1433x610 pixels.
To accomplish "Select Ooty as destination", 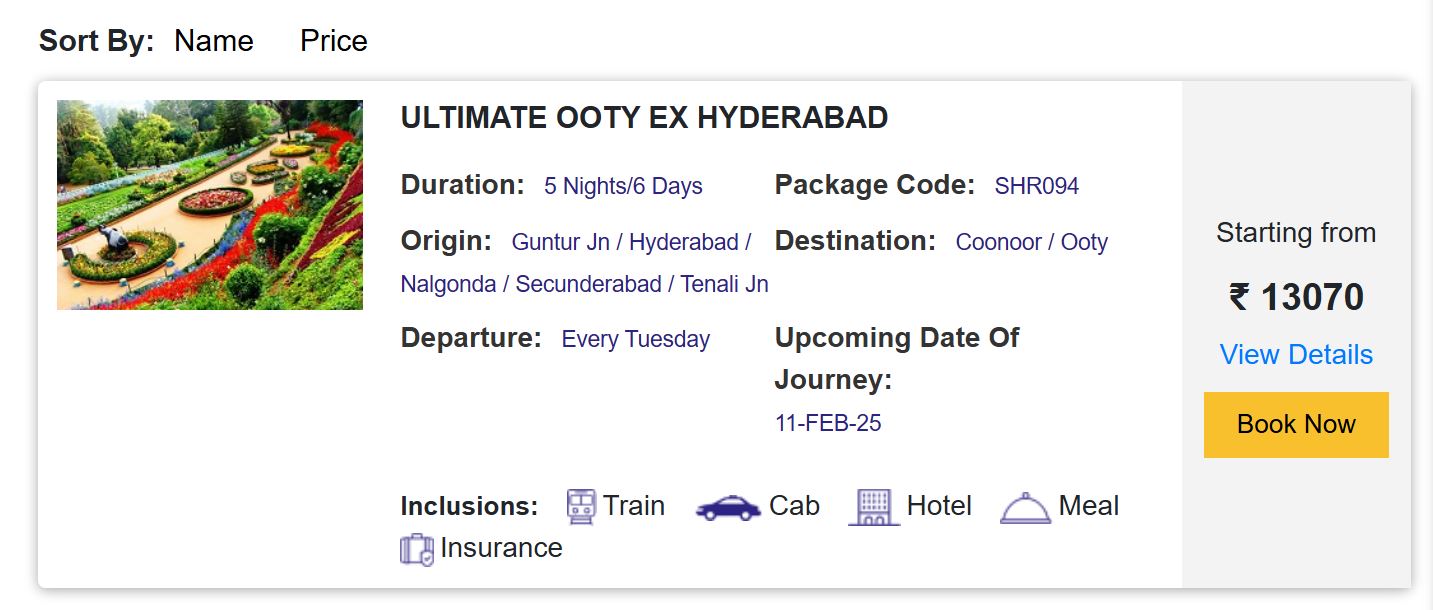I will click(x=1085, y=242).
